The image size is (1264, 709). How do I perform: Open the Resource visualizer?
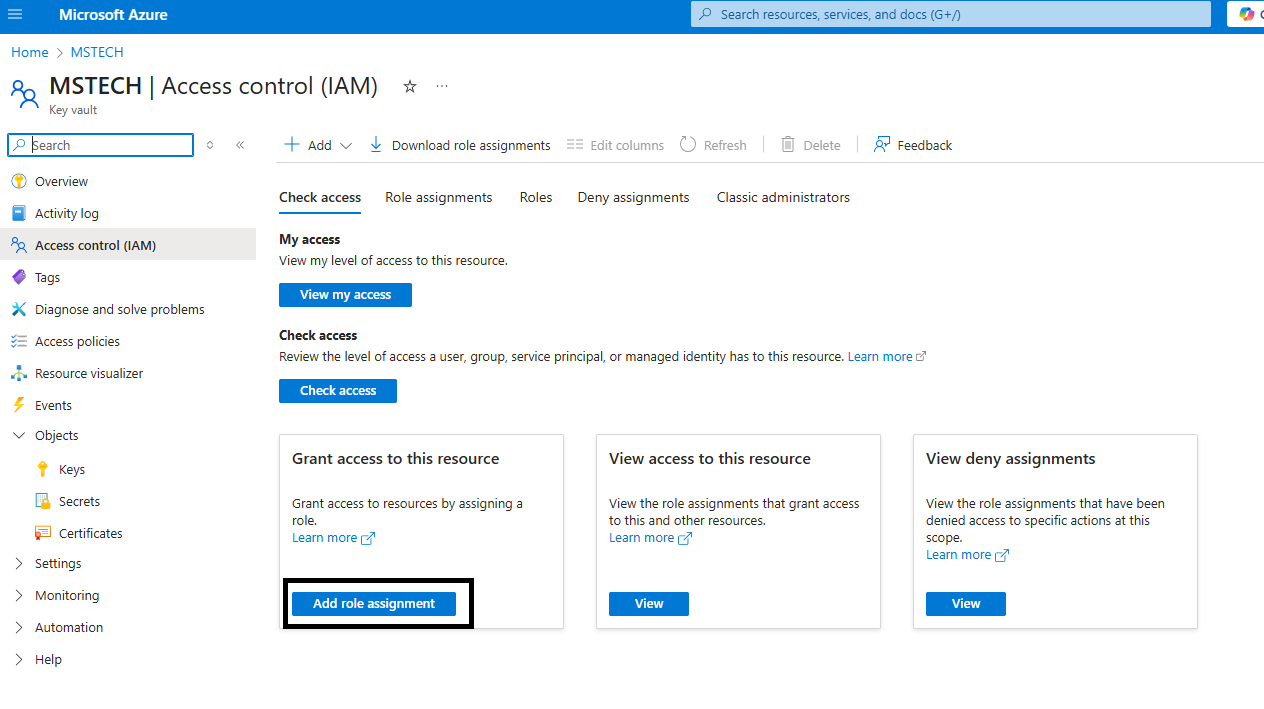pos(89,372)
